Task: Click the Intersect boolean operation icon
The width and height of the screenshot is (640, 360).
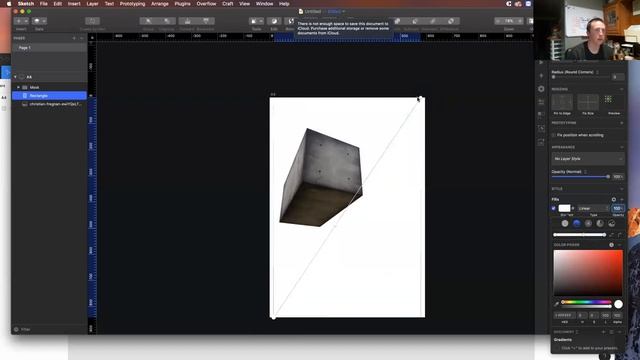Action: click(433, 21)
